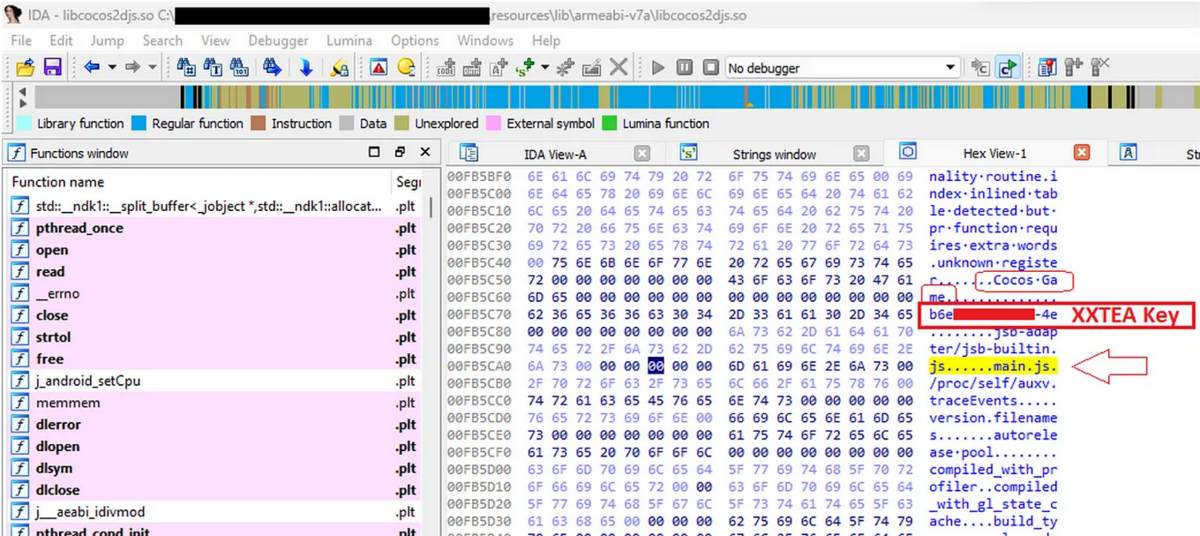Float the Functions window panel
This screenshot has width=1200, height=536.
399,152
